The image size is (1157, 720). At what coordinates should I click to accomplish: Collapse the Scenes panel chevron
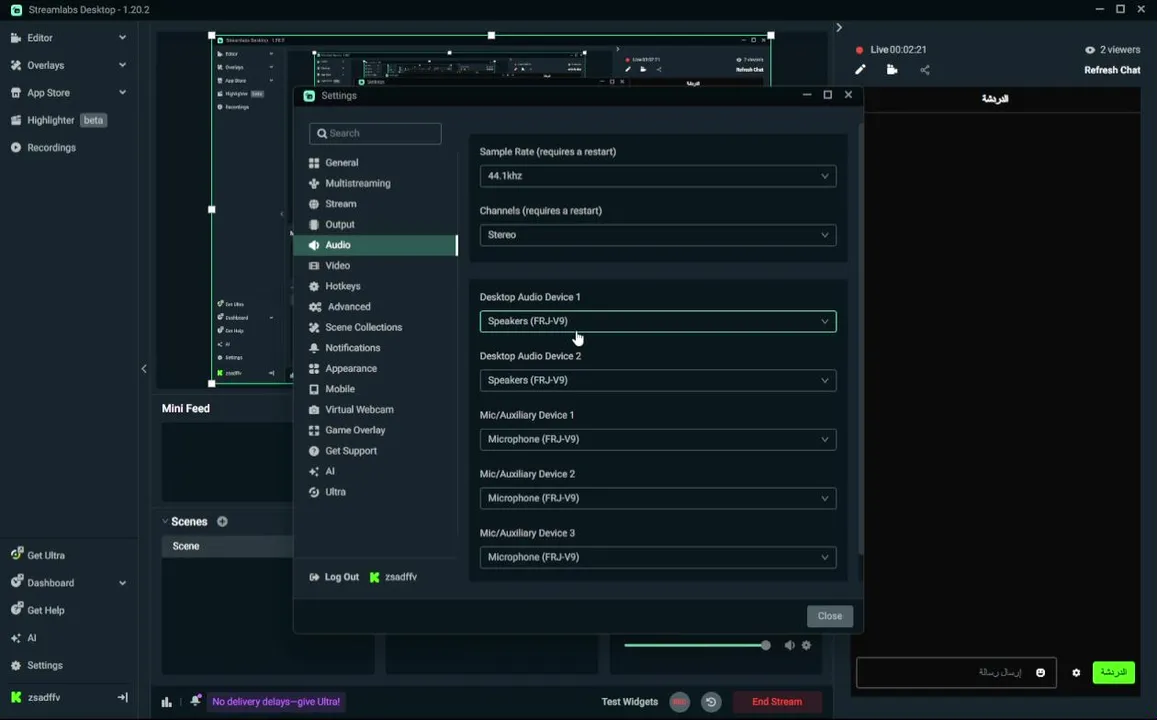165,522
